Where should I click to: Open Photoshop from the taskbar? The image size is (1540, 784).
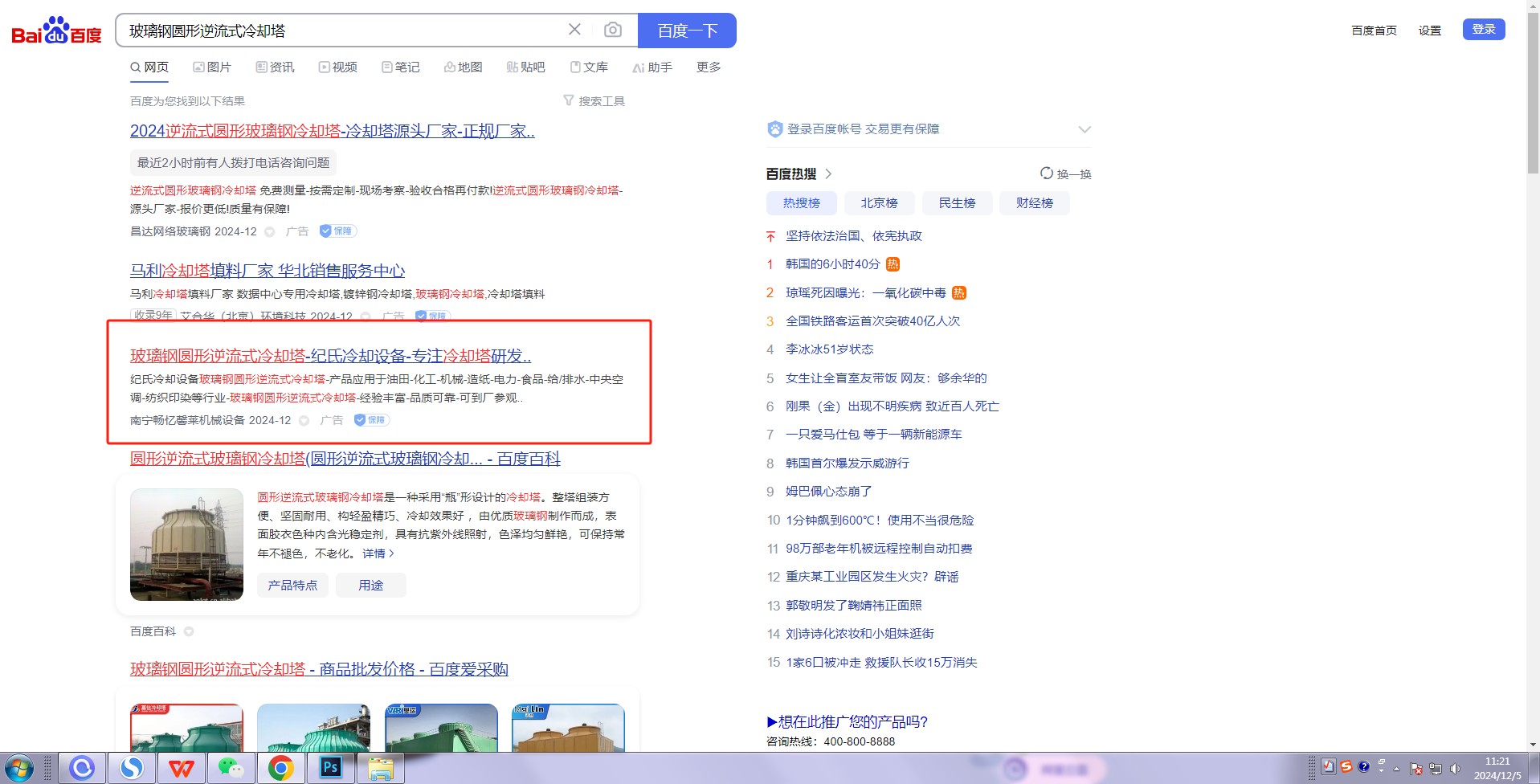[x=330, y=768]
